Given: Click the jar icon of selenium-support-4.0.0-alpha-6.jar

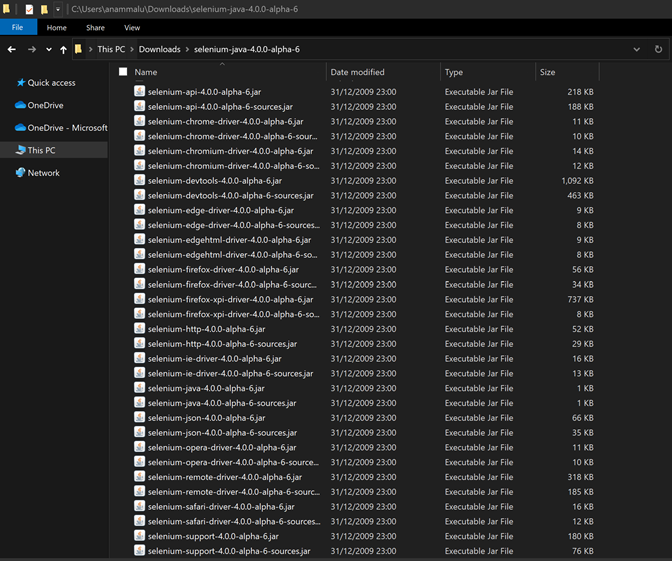Looking at the screenshot, I should pos(139,536).
